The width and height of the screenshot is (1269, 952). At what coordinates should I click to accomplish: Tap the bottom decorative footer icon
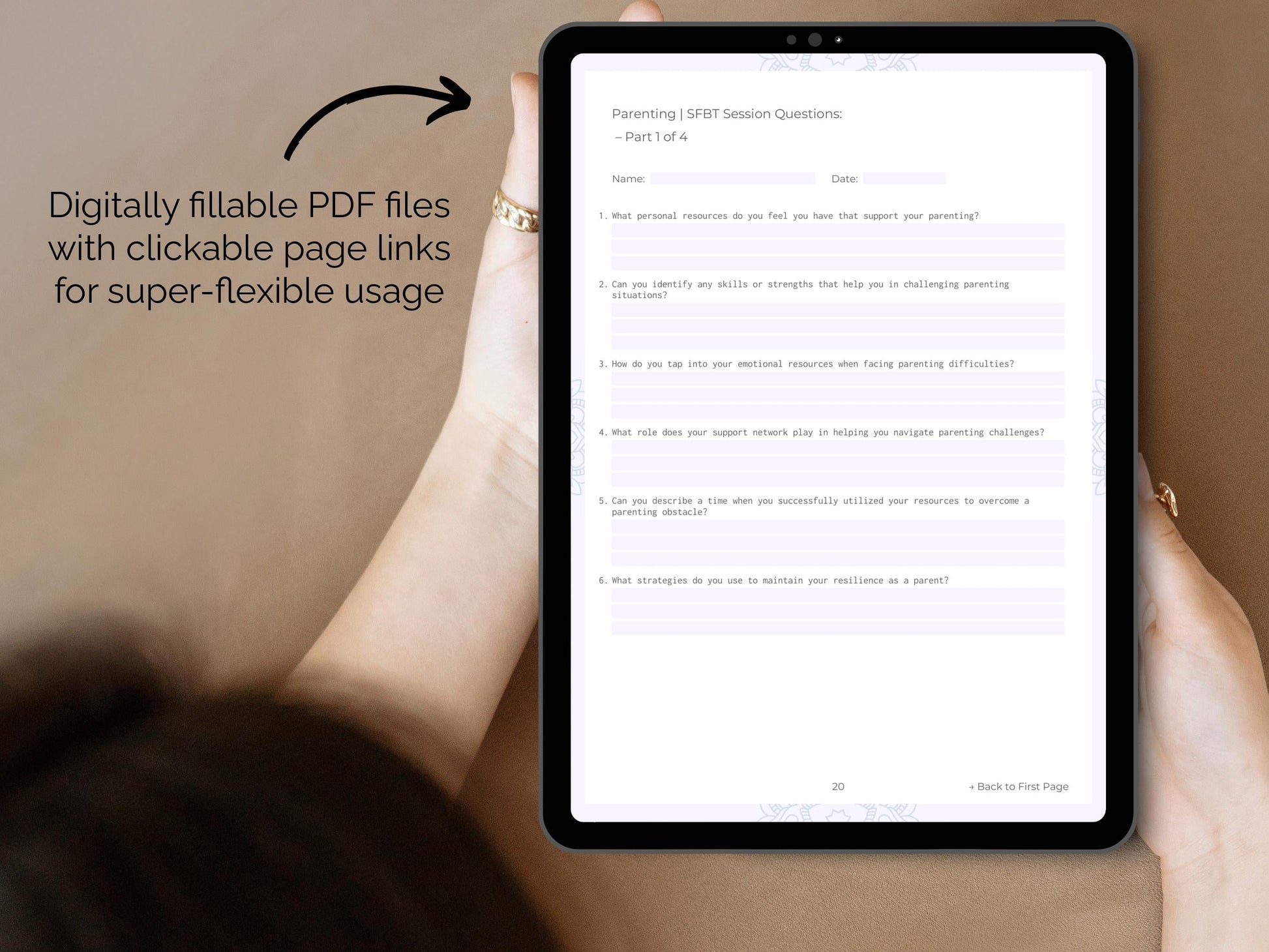[838, 820]
